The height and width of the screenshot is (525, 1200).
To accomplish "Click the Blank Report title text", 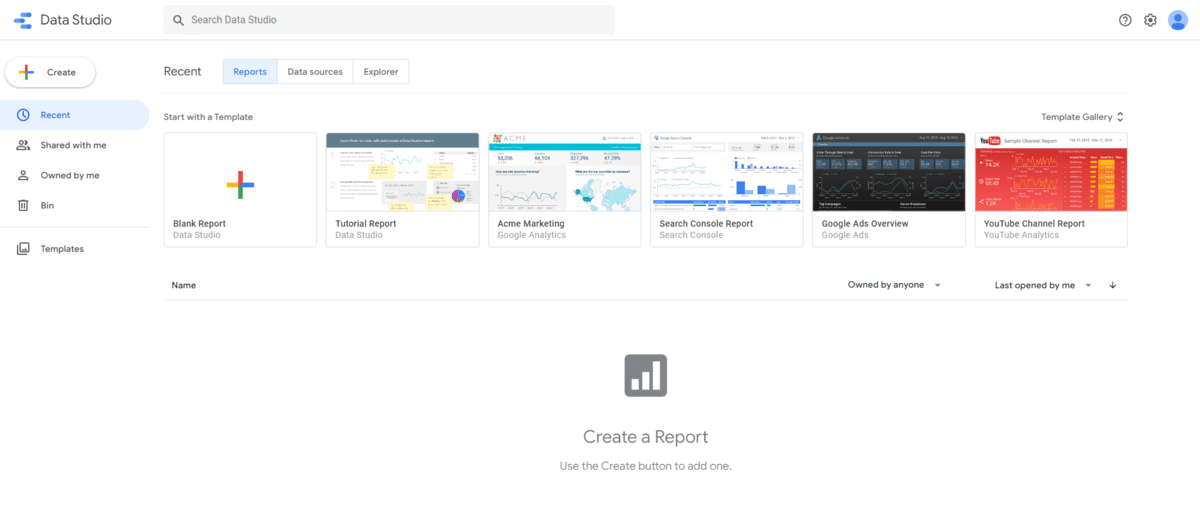I will pos(200,224).
